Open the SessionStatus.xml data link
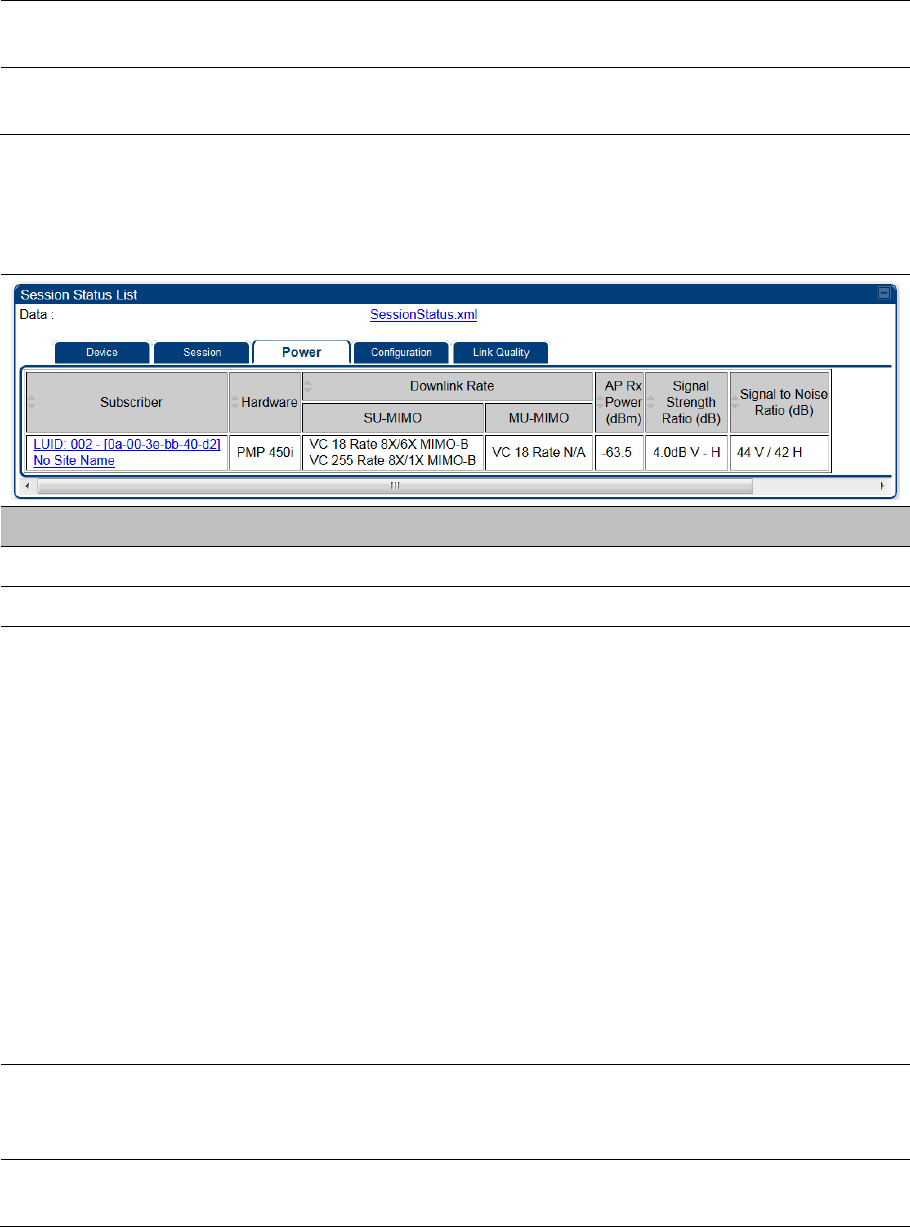 (424, 314)
